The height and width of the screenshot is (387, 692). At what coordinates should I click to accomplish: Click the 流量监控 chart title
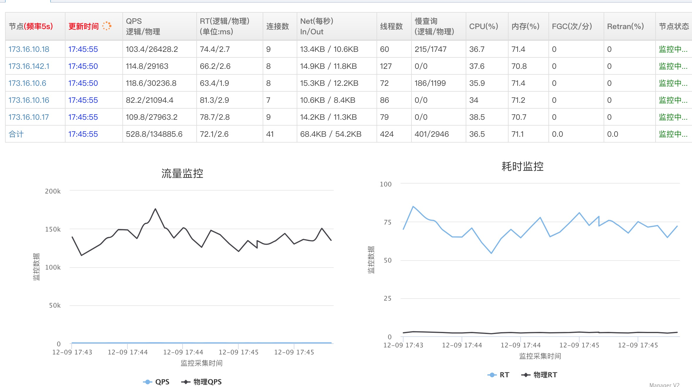click(182, 173)
